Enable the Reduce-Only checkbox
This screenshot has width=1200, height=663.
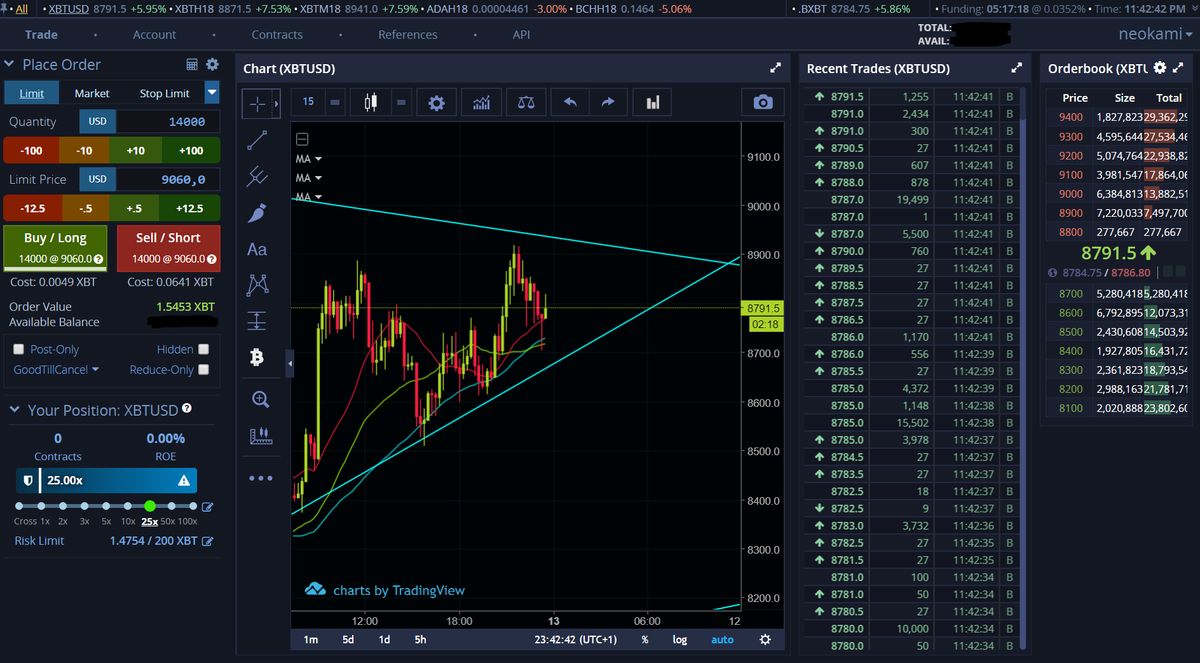(204, 369)
